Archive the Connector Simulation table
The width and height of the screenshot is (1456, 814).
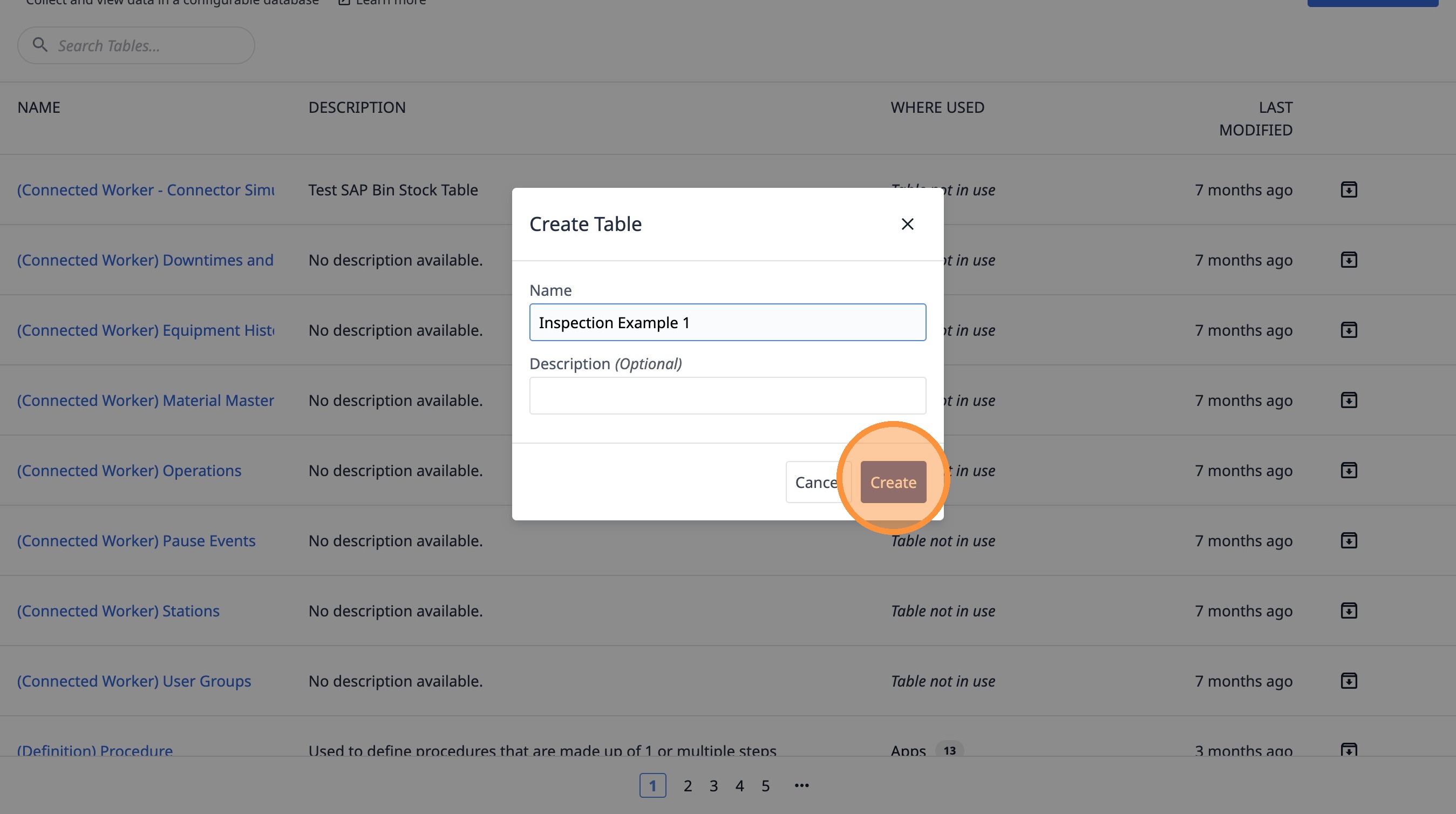(1349, 190)
